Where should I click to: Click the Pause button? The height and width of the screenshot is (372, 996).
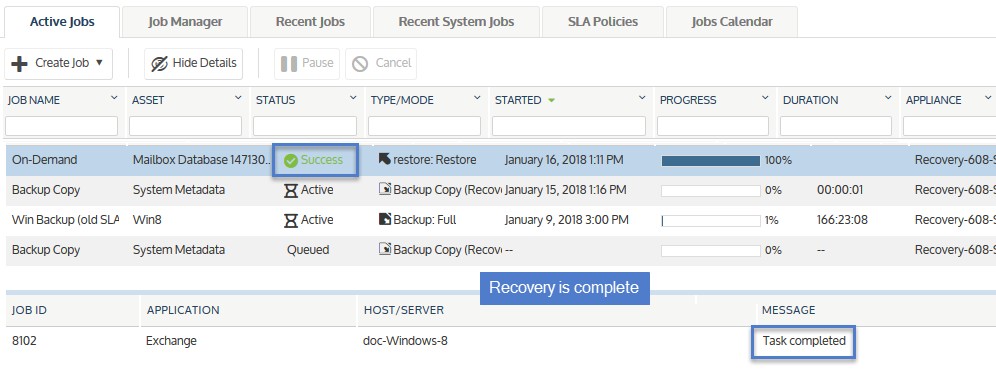click(x=307, y=63)
